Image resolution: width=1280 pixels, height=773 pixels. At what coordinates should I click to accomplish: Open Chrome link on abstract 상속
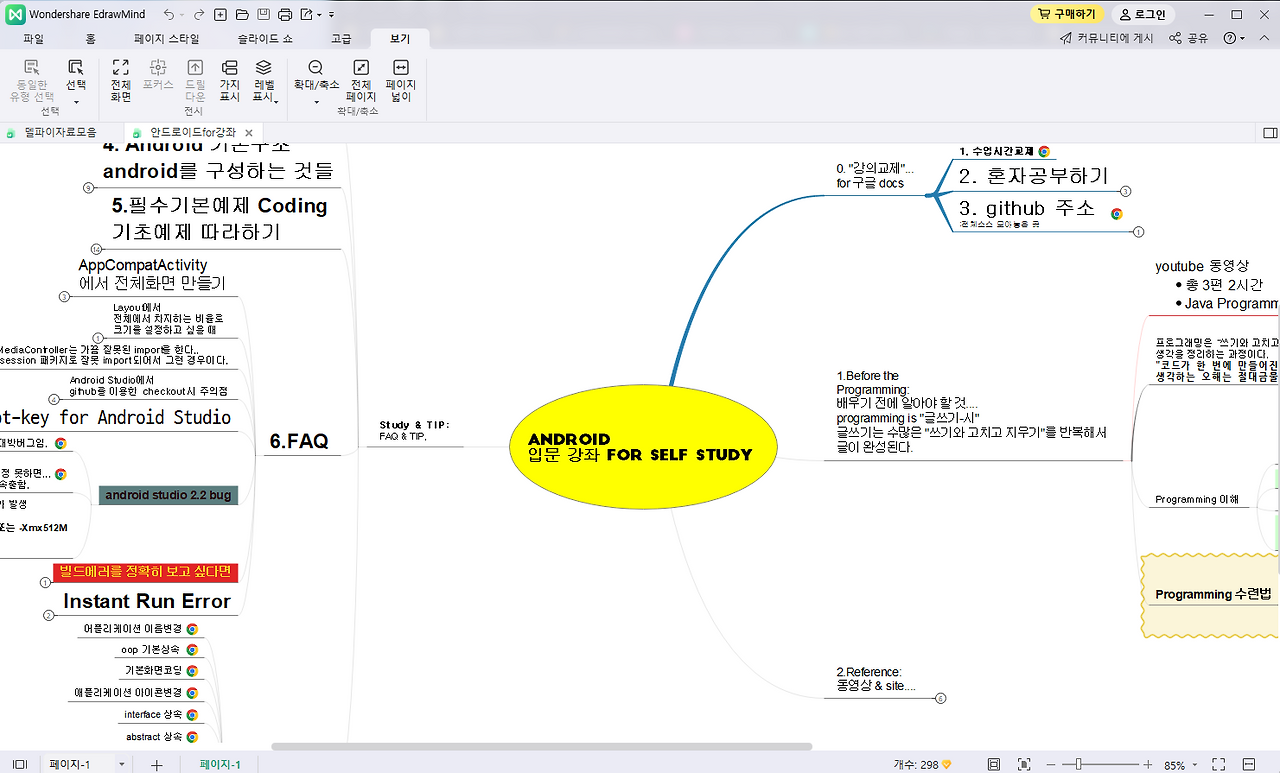192,737
